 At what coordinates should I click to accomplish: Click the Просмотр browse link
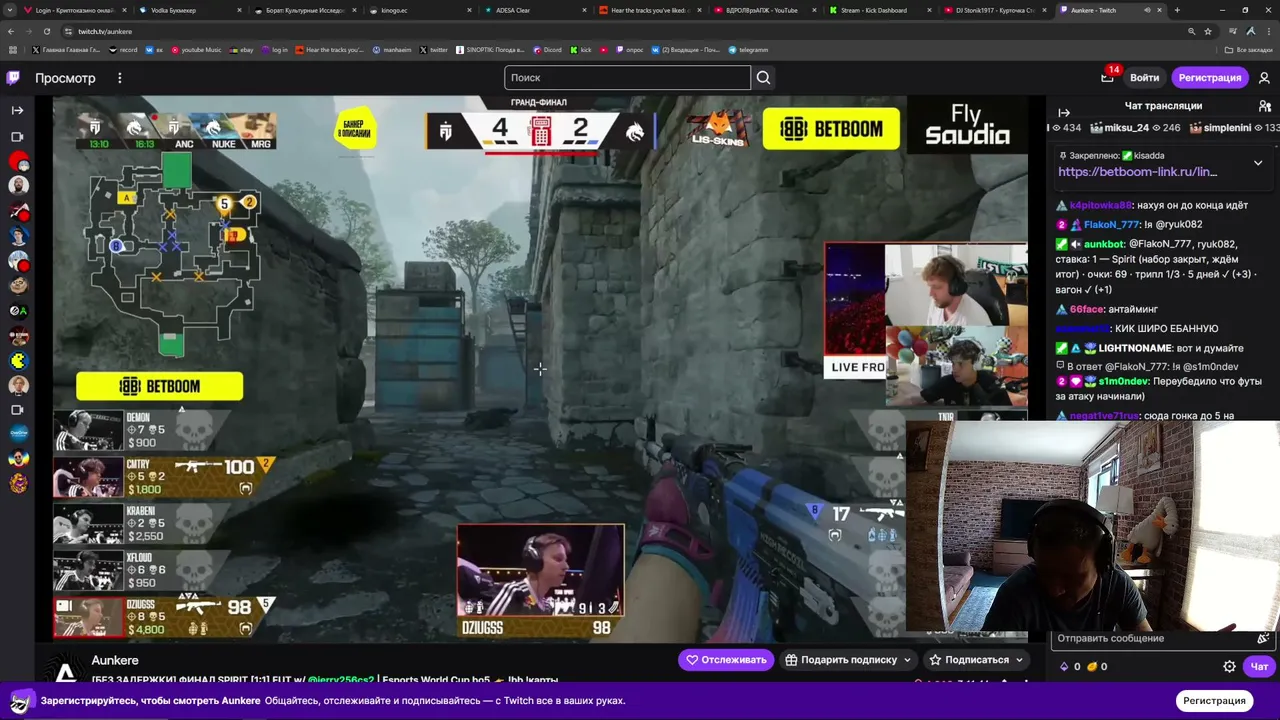(65, 78)
